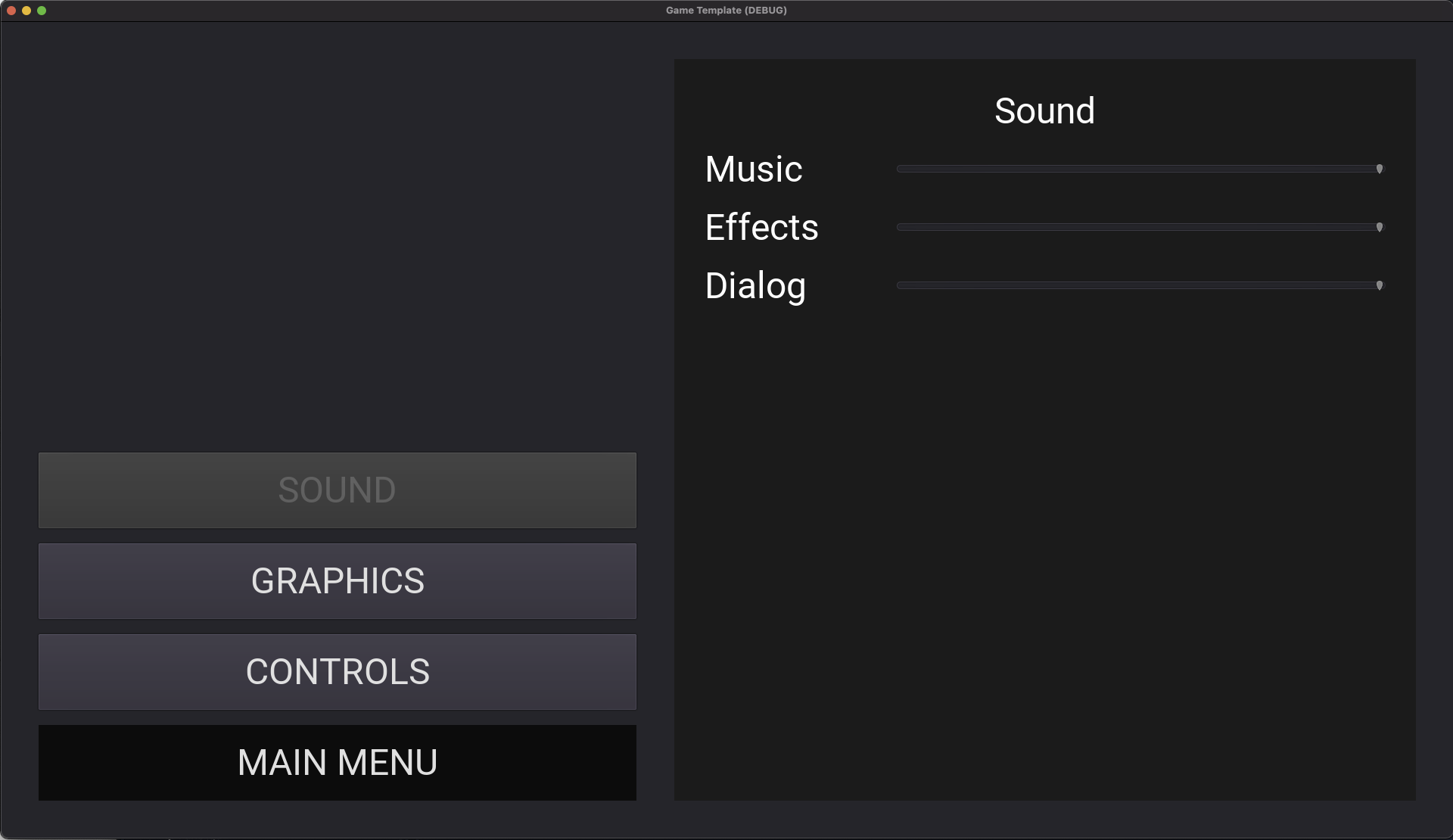Return via the MAIN MENU button

coord(338,763)
